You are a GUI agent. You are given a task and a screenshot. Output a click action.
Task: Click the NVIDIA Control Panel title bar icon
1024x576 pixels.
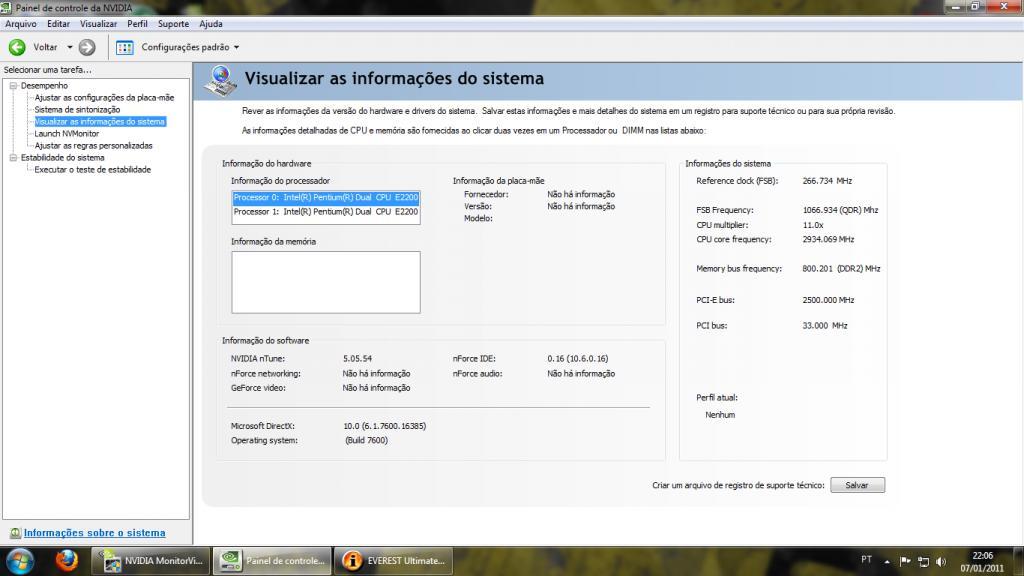click(x=6, y=8)
